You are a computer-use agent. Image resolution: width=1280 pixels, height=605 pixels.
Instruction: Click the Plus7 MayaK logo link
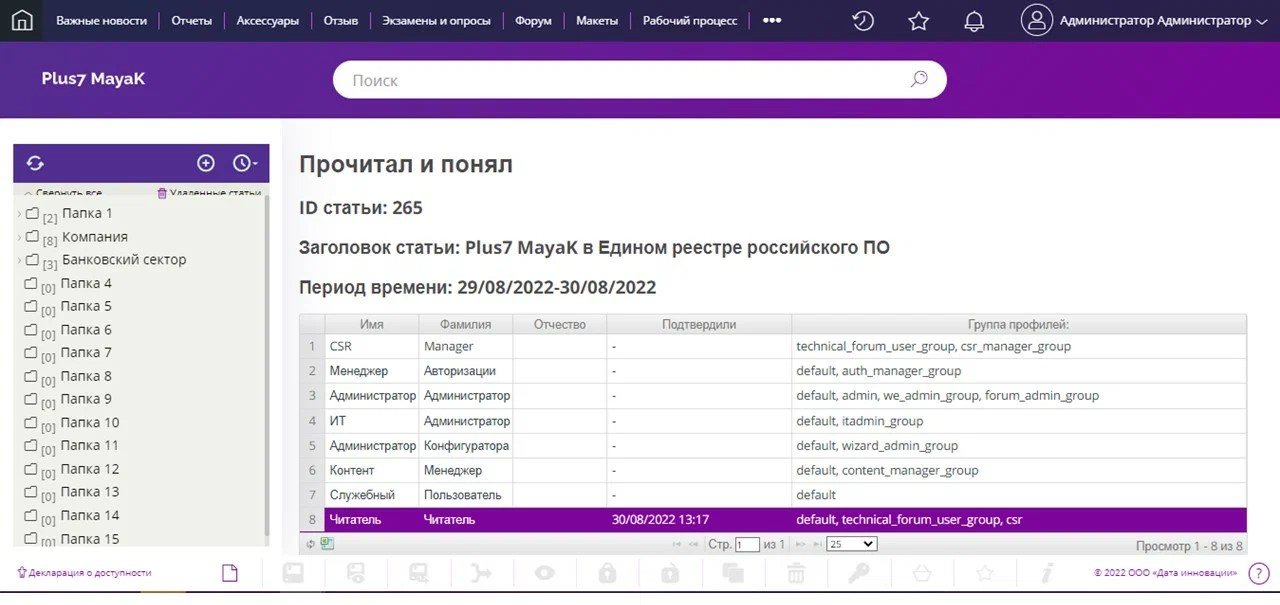pos(93,79)
